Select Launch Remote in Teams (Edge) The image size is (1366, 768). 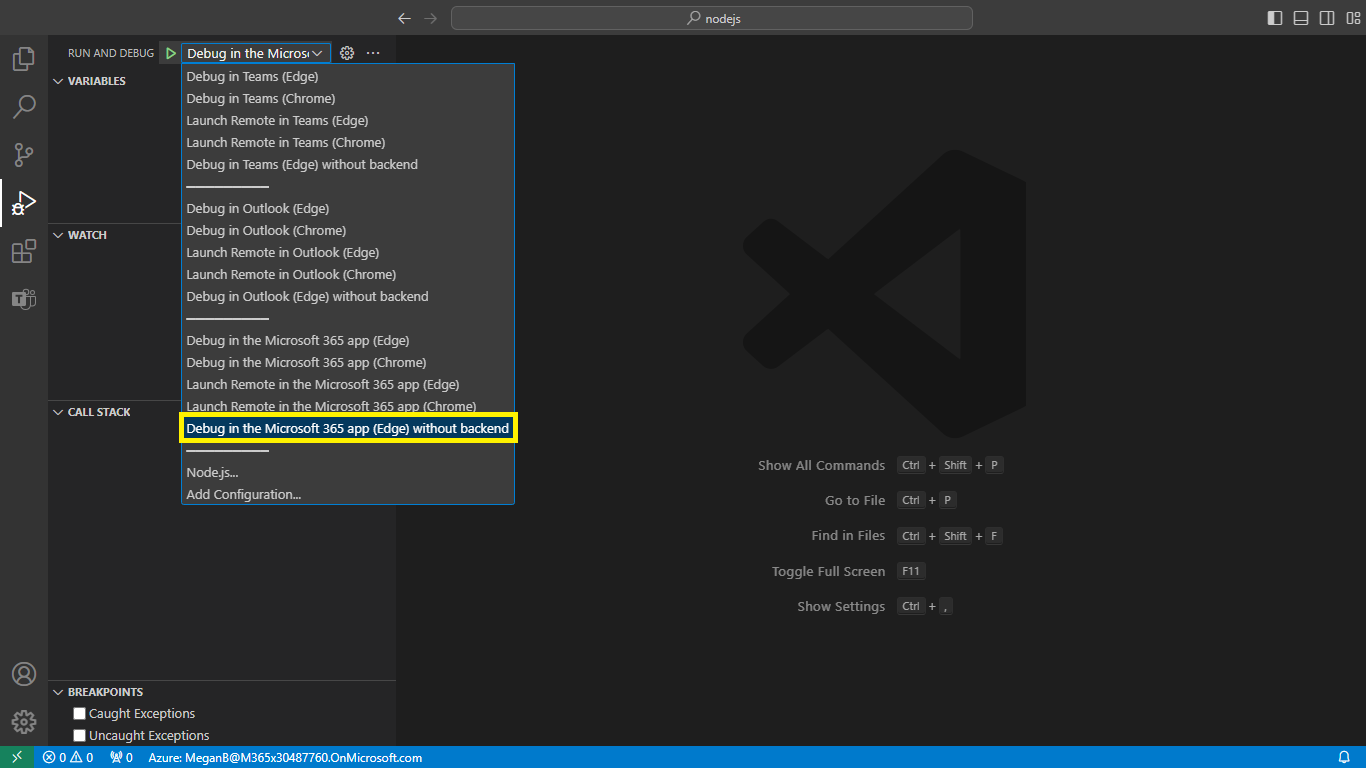click(x=348, y=120)
